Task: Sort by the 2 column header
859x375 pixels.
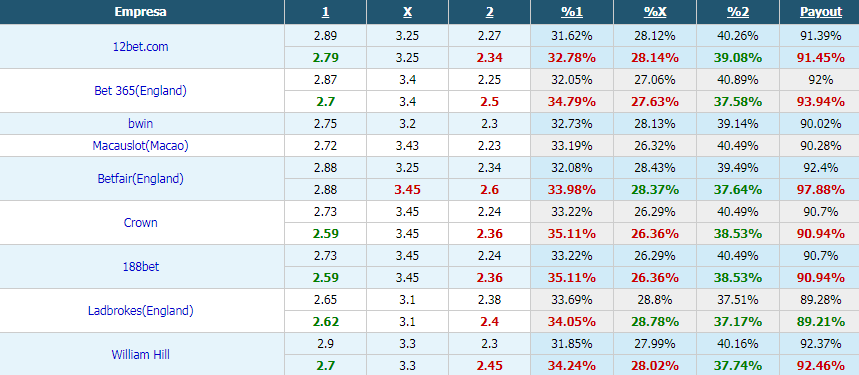Action: pyautogui.click(x=489, y=12)
